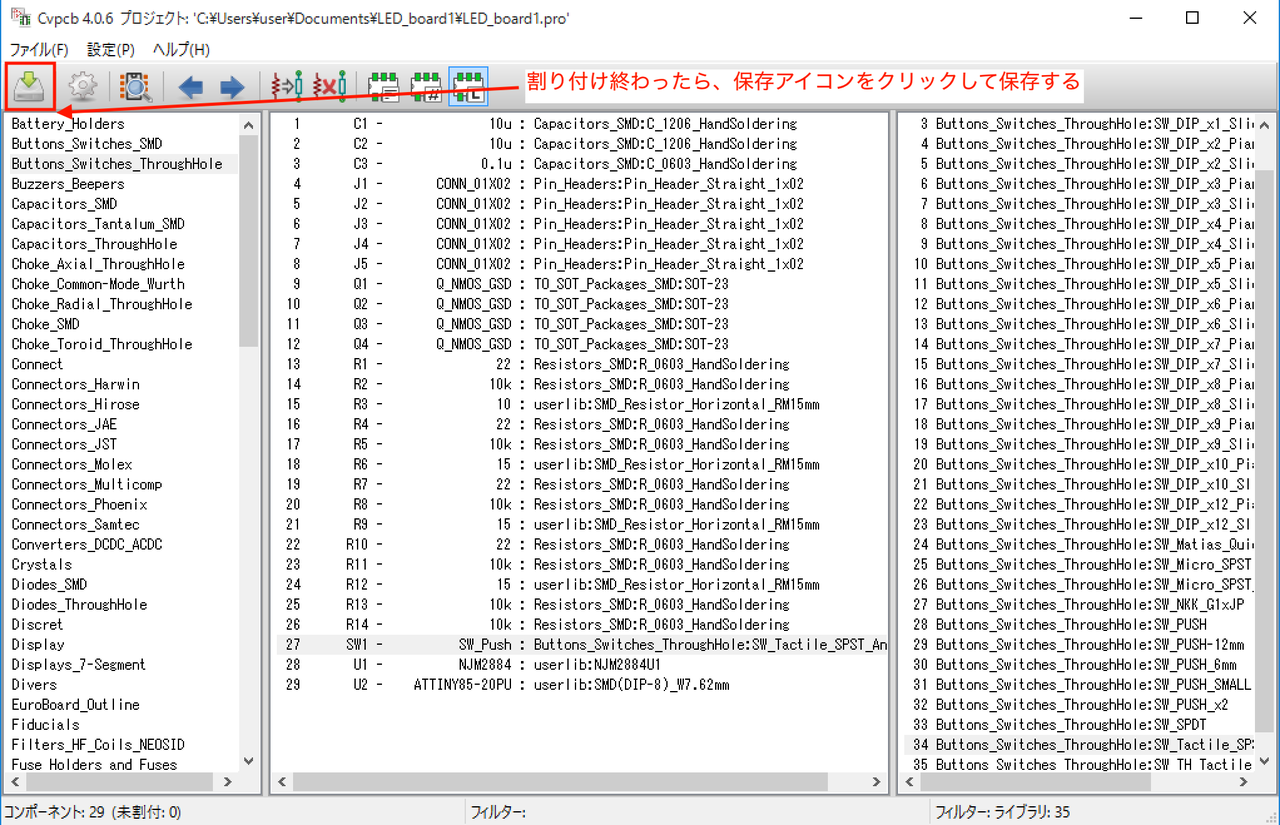Select footprint 24 SW_Matias
Image resolution: width=1280 pixels, height=825 pixels.
pos(1078,544)
